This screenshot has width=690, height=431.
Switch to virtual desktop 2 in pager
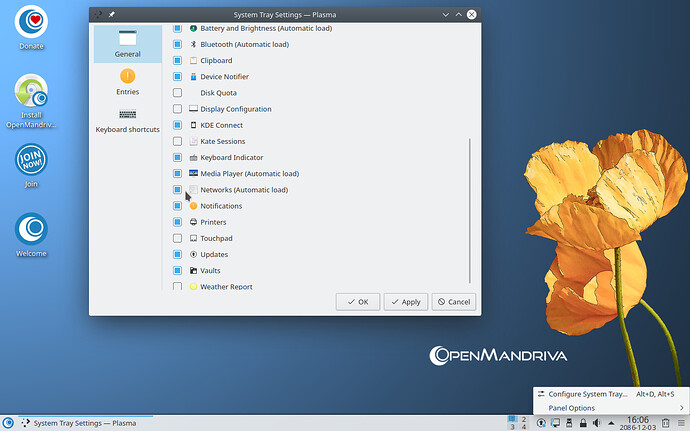click(x=524, y=420)
